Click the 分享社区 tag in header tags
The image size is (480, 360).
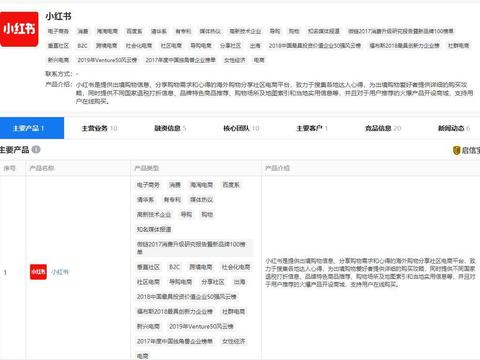tap(230, 46)
